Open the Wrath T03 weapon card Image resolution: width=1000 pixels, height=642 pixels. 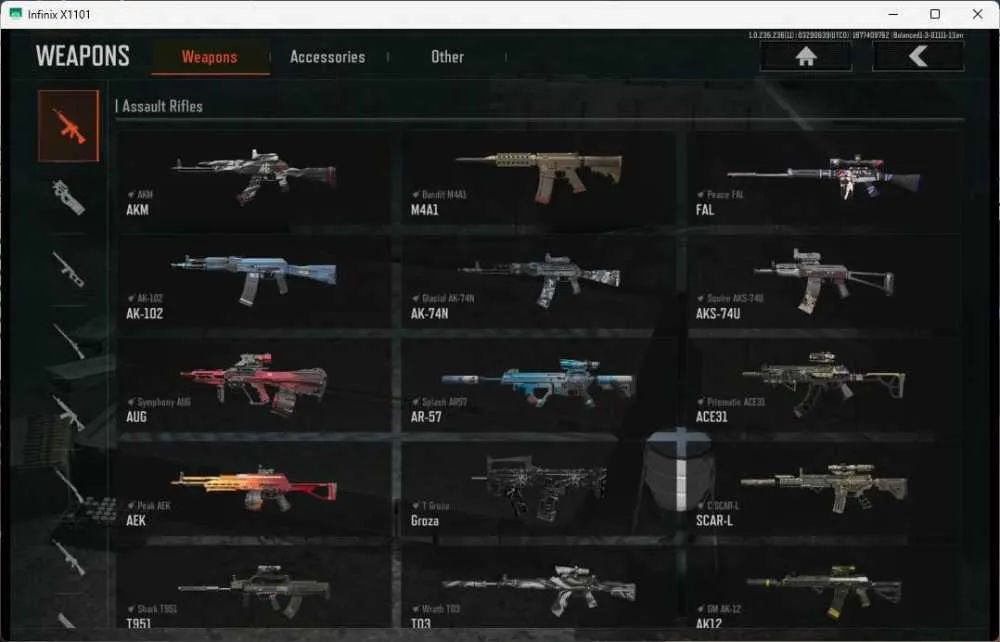[538, 588]
